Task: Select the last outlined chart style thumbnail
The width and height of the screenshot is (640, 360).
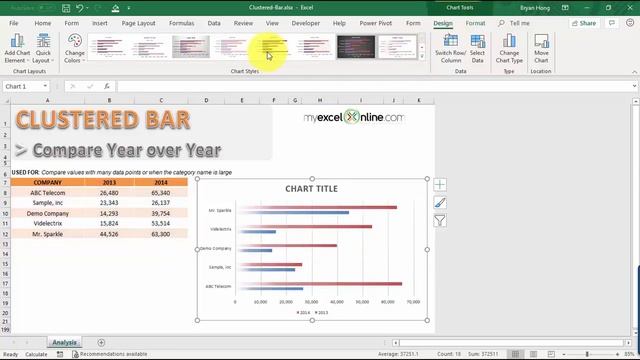Action: [x=397, y=47]
